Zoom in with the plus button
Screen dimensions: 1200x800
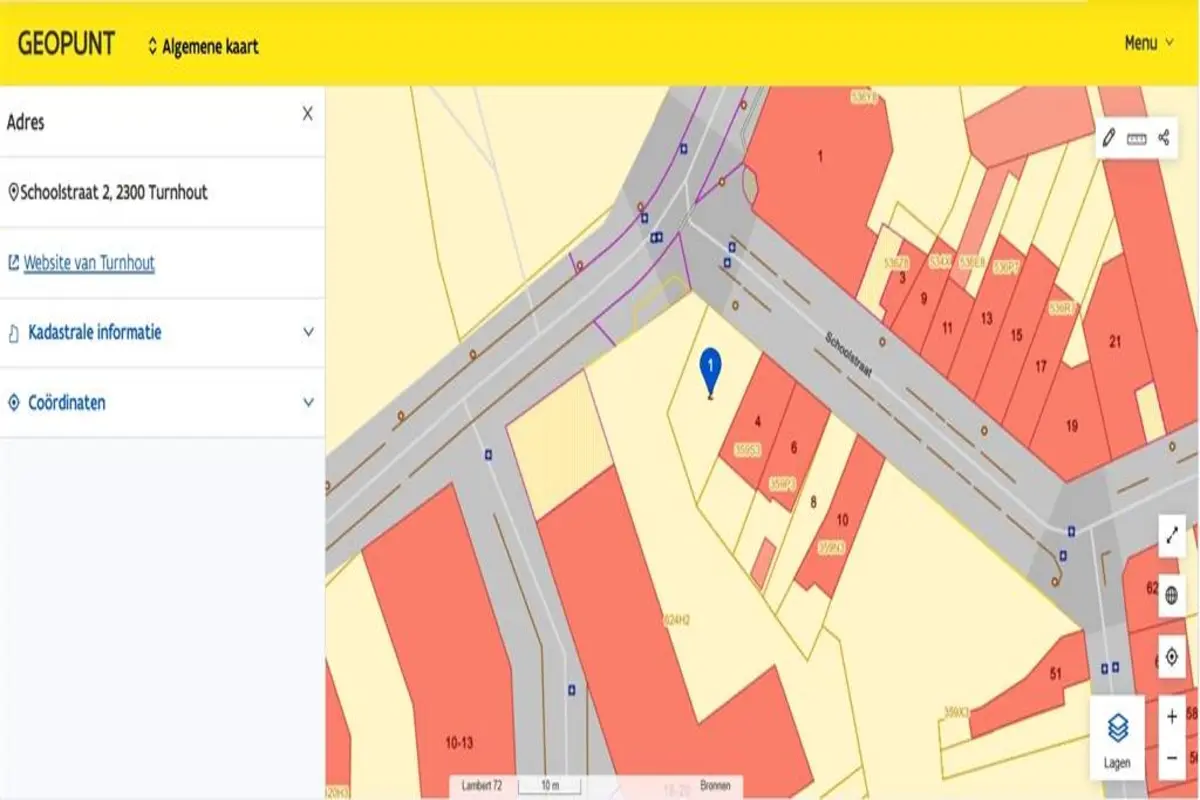click(1171, 717)
